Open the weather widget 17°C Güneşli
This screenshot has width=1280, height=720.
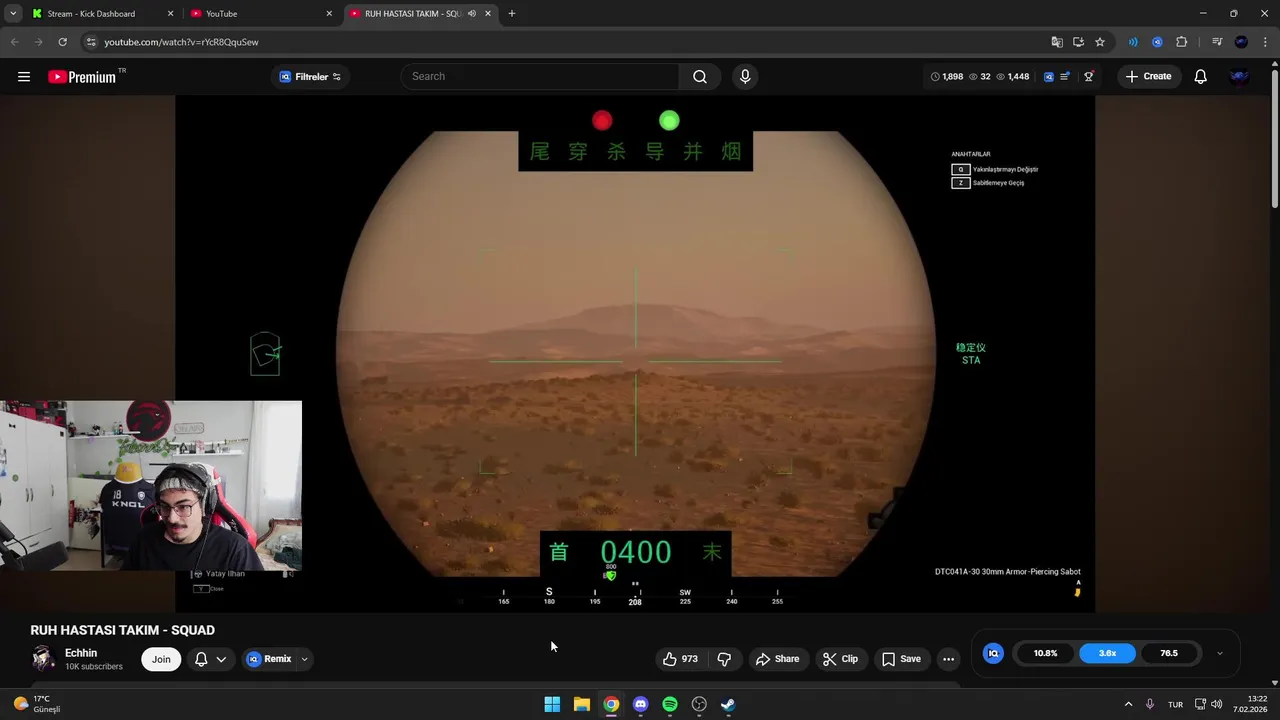[x=36, y=704]
